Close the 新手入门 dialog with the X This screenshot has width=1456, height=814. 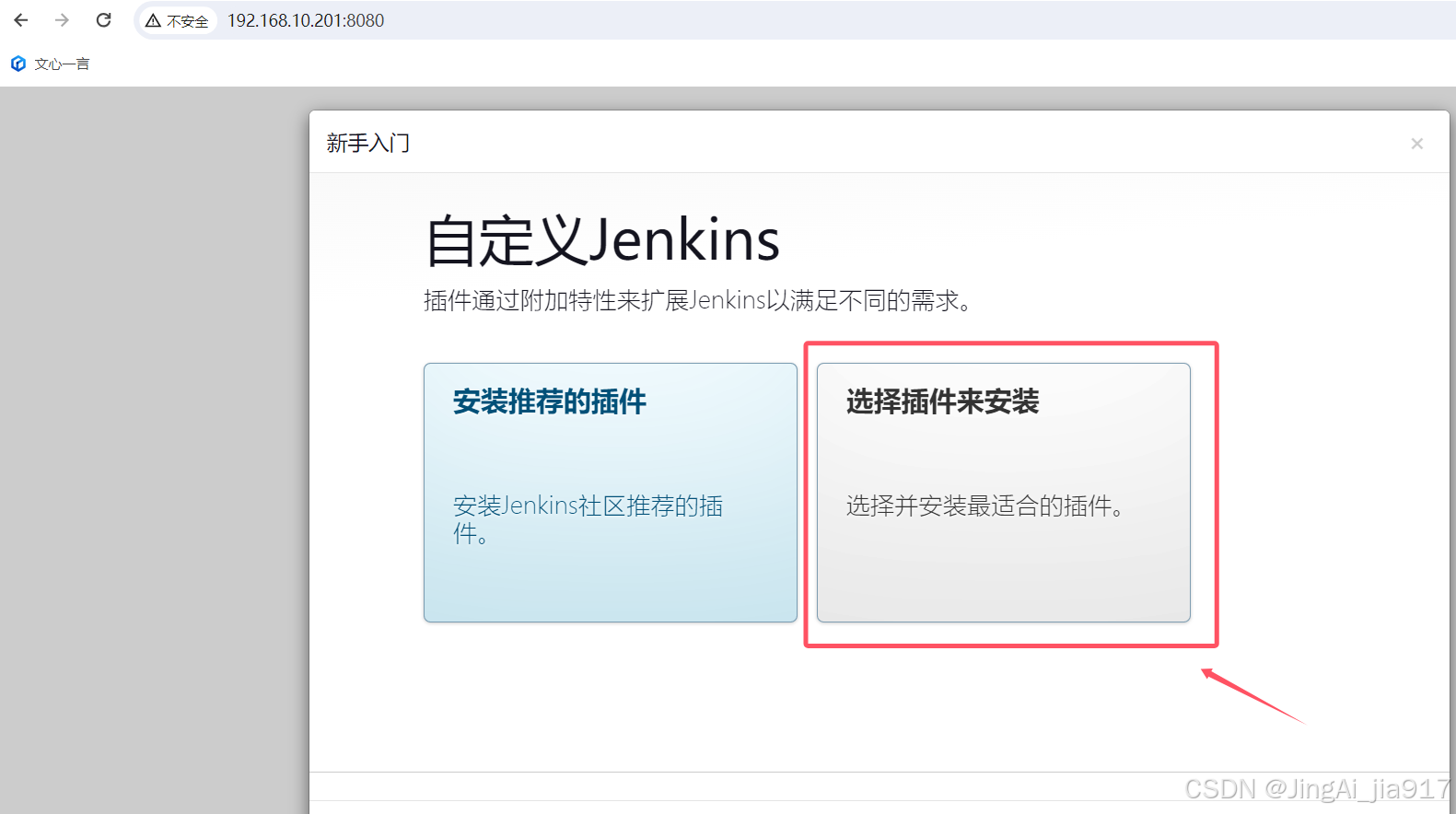pyautogui.click(x=1417, y=144)
